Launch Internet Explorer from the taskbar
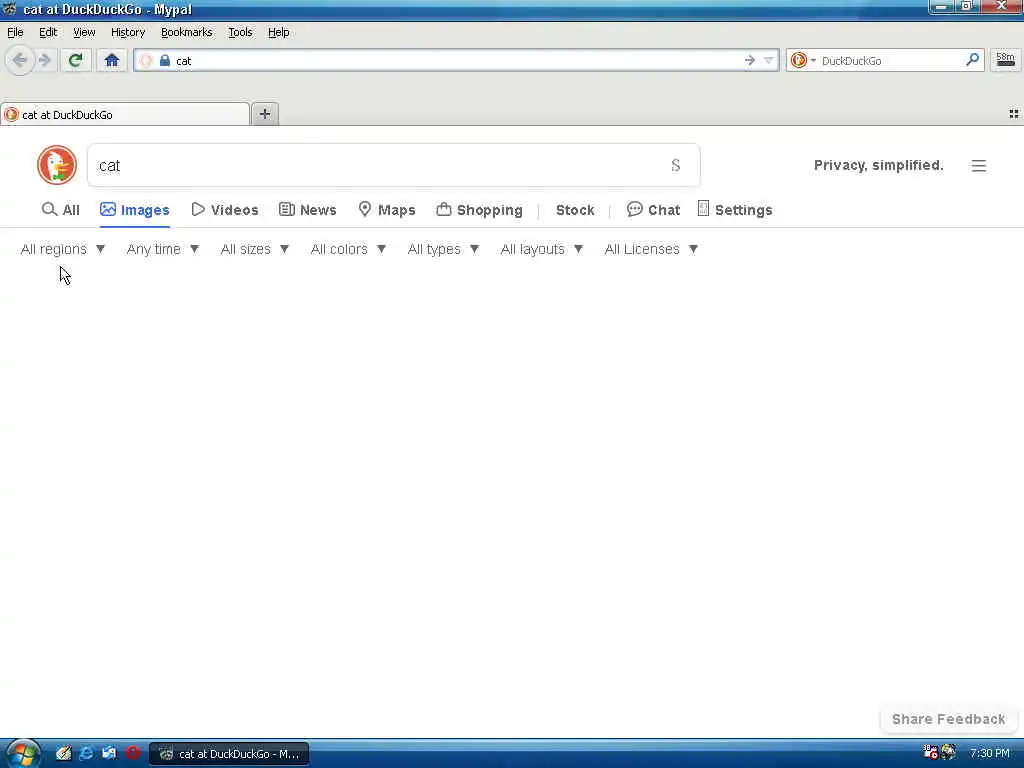The image size is (1024, 768). [x=86, y=753]
